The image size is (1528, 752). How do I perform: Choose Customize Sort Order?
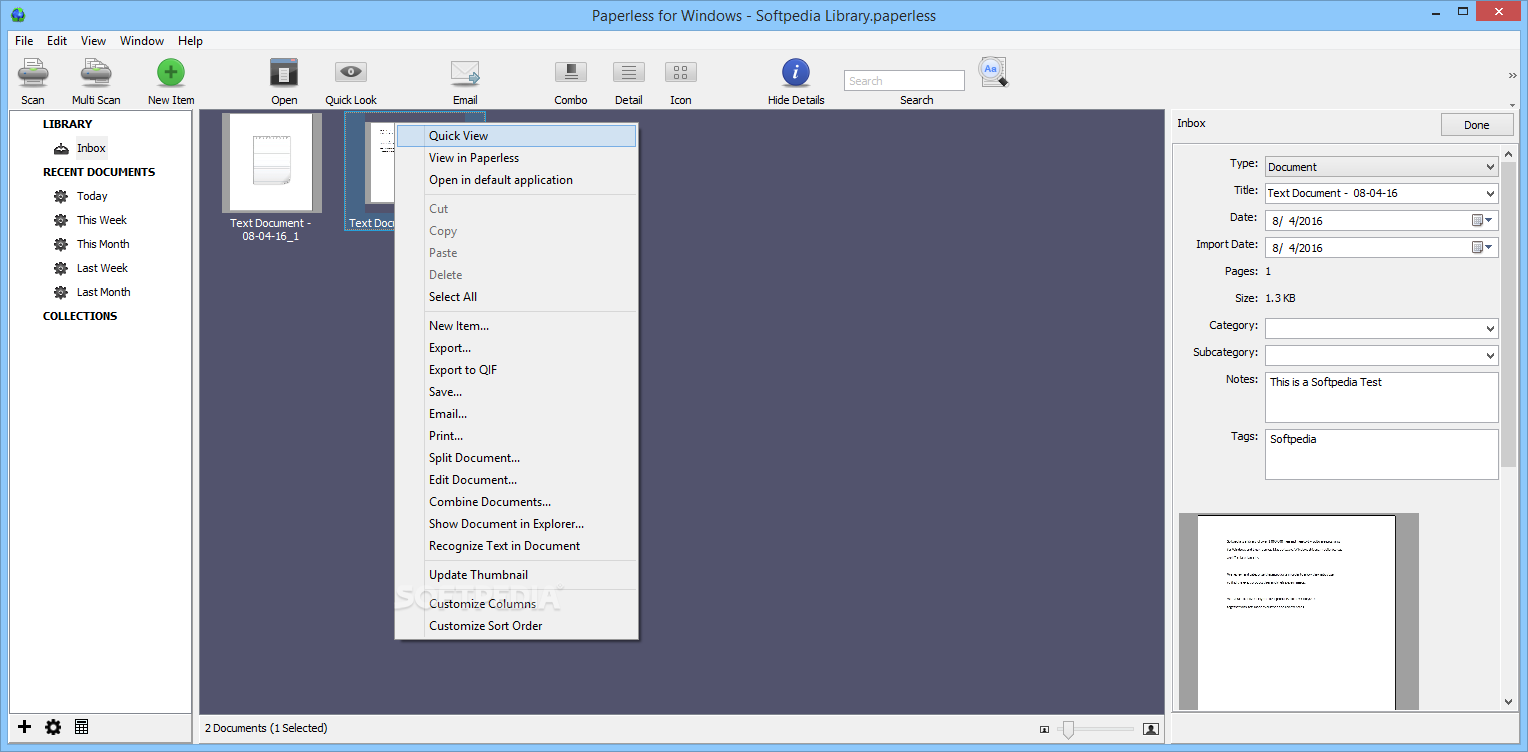point(517,626)
